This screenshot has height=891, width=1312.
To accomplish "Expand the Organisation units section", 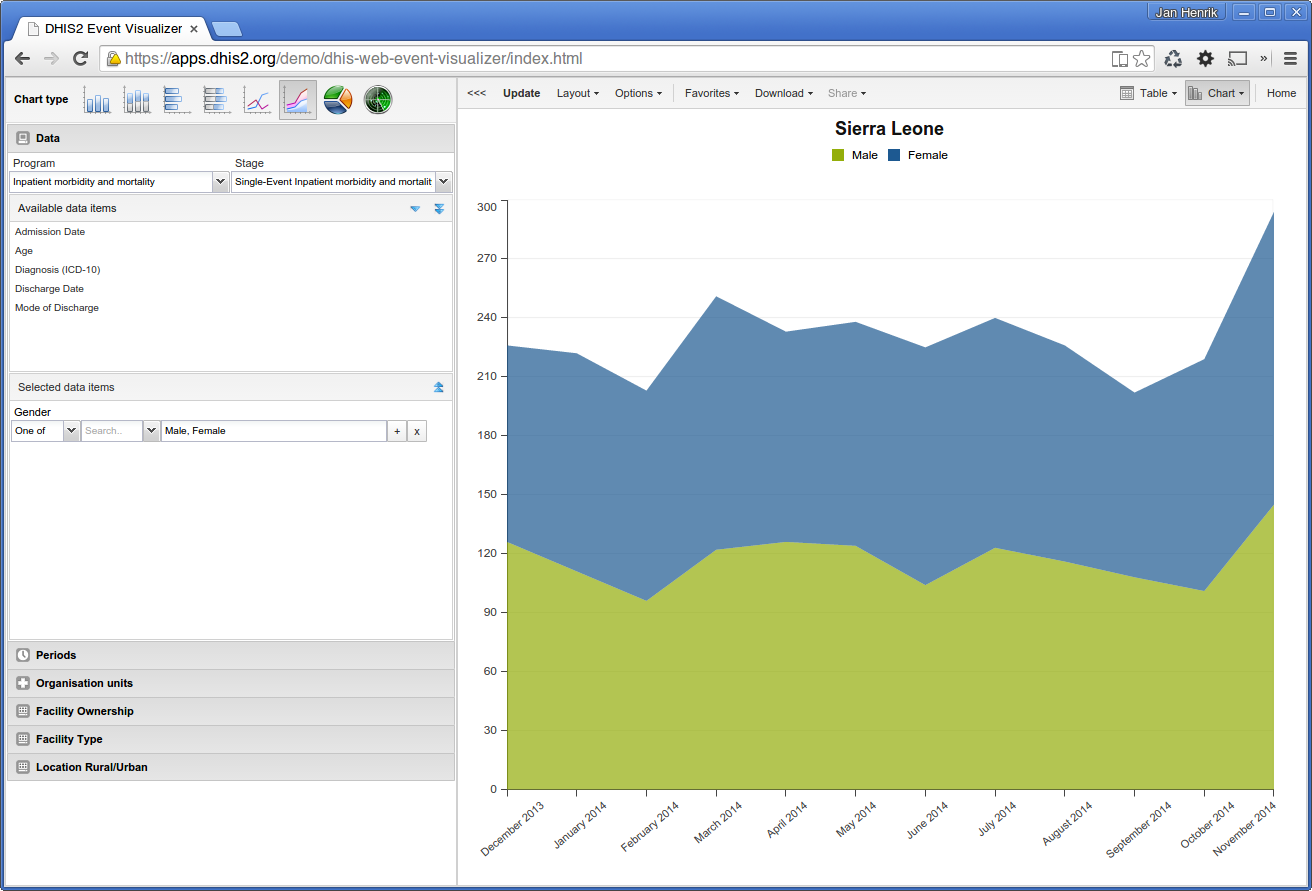I will pyautogui.click(x=84, y=683).
